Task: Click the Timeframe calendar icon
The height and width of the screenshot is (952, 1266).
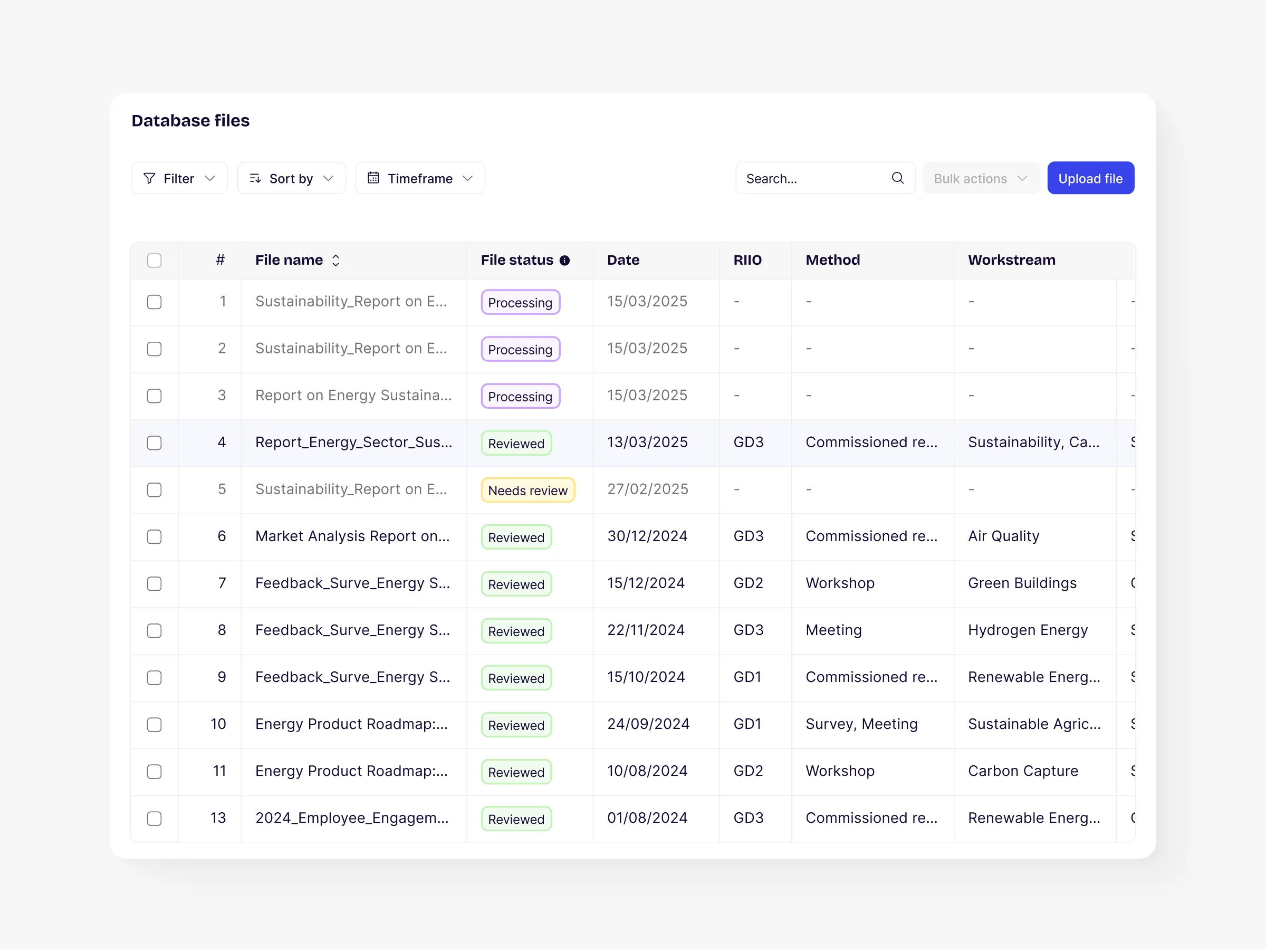Action: (373, 178)
